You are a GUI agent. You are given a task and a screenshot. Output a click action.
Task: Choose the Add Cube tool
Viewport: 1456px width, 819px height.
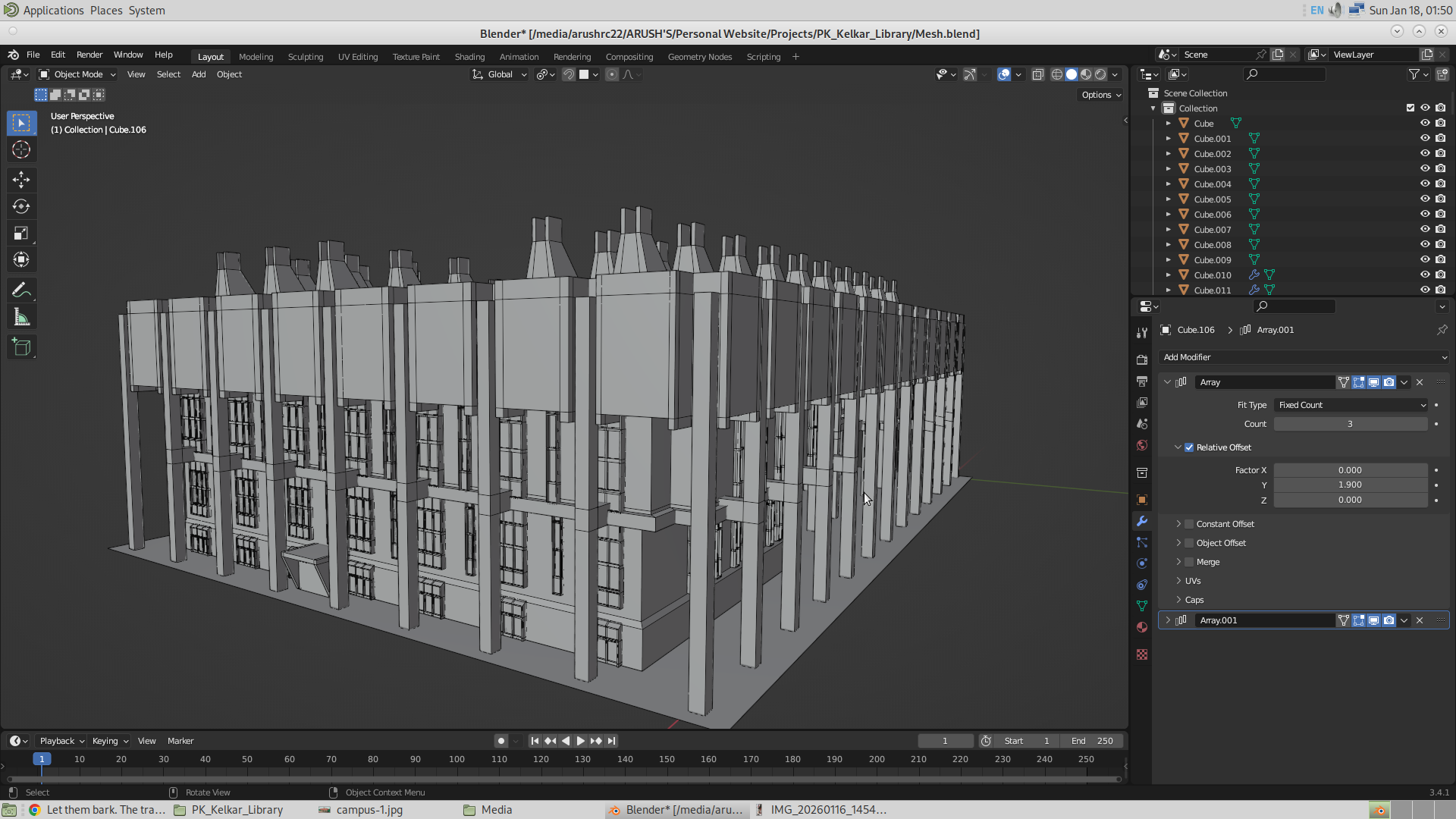point(21,347)
